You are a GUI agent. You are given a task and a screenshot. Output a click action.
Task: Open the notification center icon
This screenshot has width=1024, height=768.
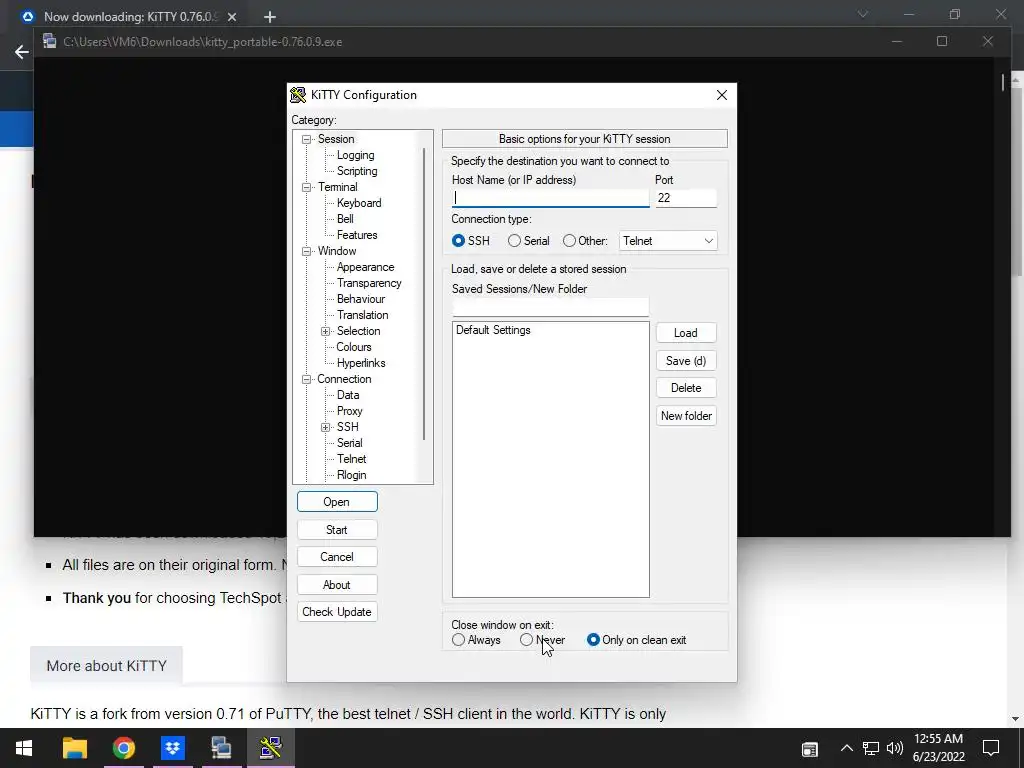click(x=991, y=748)
